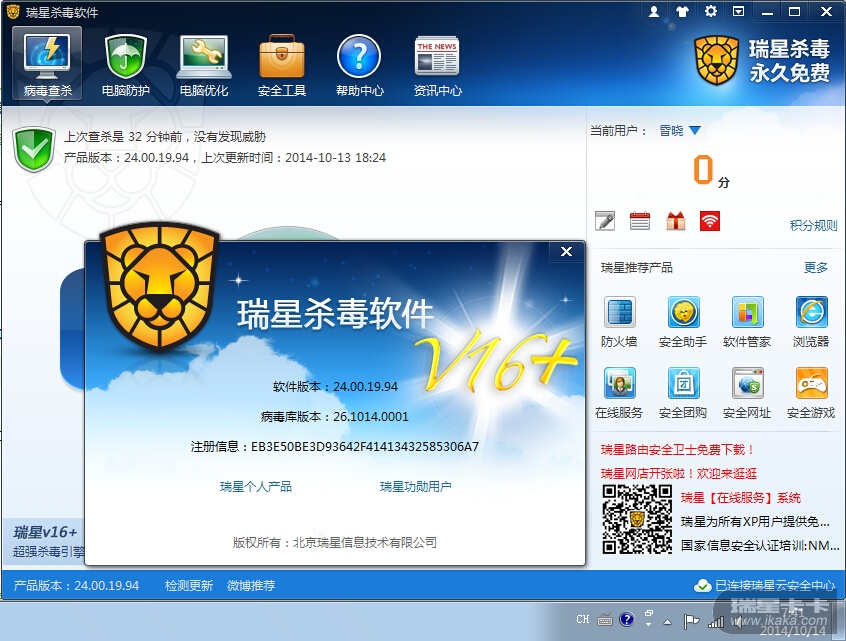
Task: Open the 安全工具 toolbox tab
Action: tap(282, 64)
